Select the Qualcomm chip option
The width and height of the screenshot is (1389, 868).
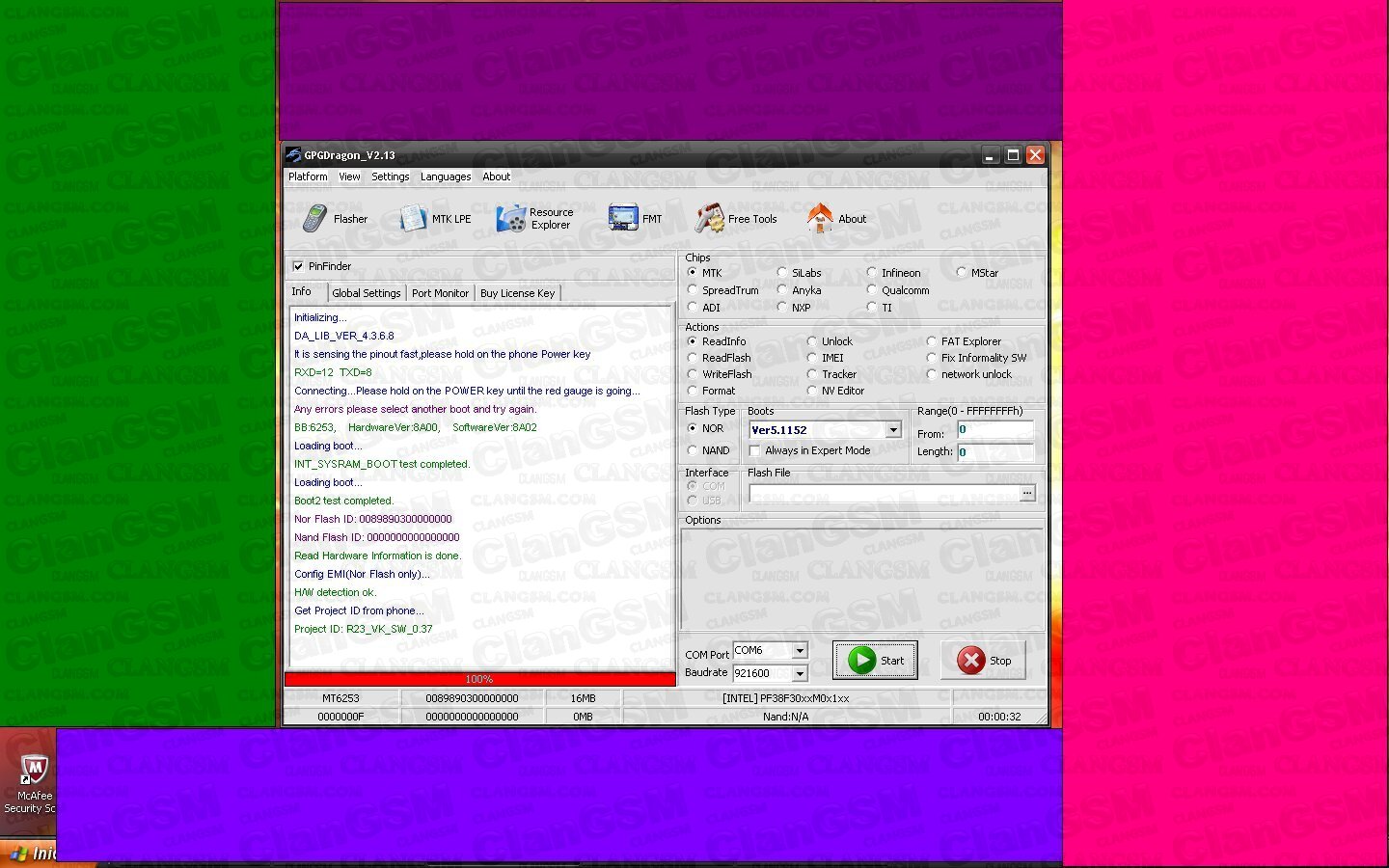(x=871, y=290)
